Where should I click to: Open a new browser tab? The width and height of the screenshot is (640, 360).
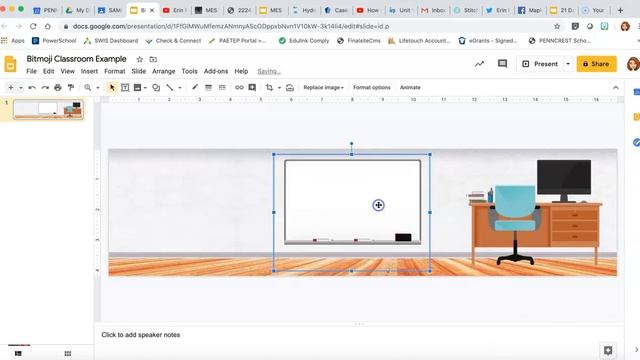(x=620, y=10)
